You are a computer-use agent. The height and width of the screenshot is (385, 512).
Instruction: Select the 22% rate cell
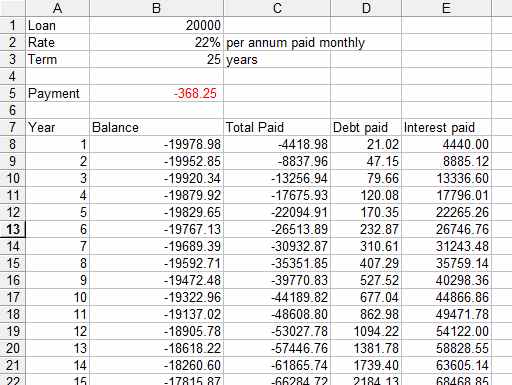[156, 42]
